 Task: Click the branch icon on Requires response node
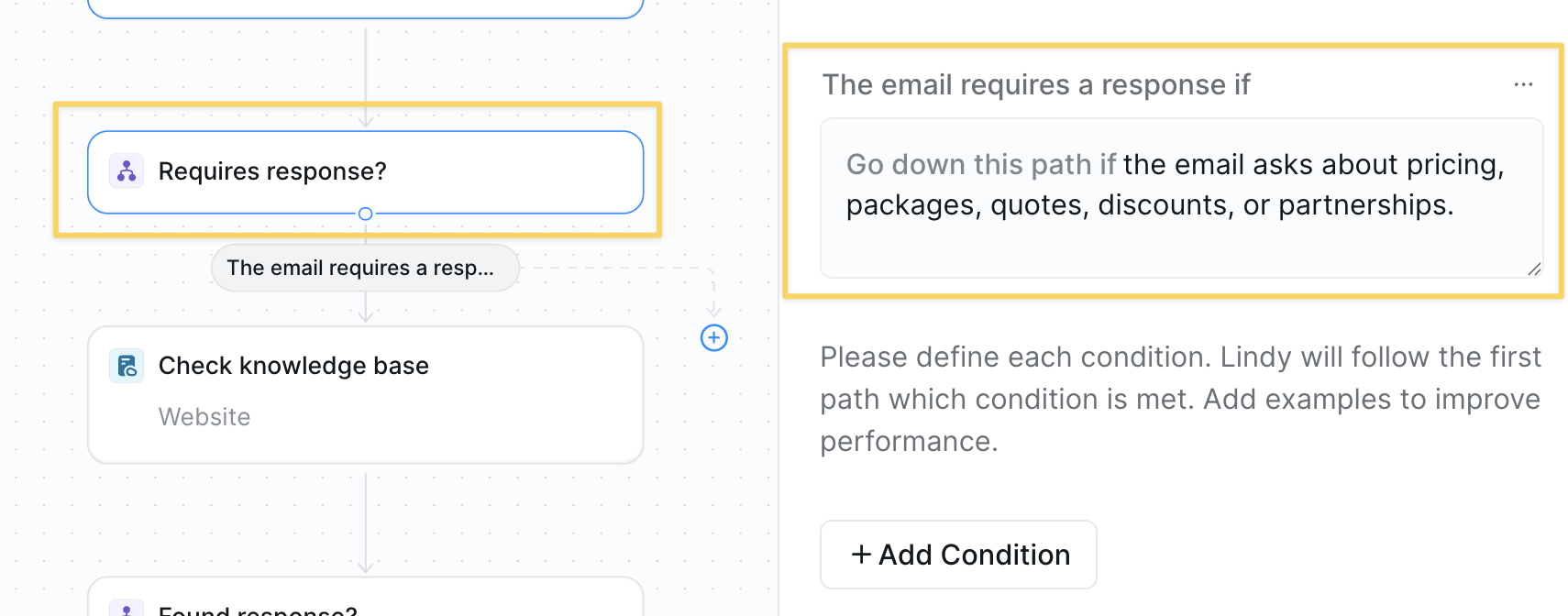(127, 171)
